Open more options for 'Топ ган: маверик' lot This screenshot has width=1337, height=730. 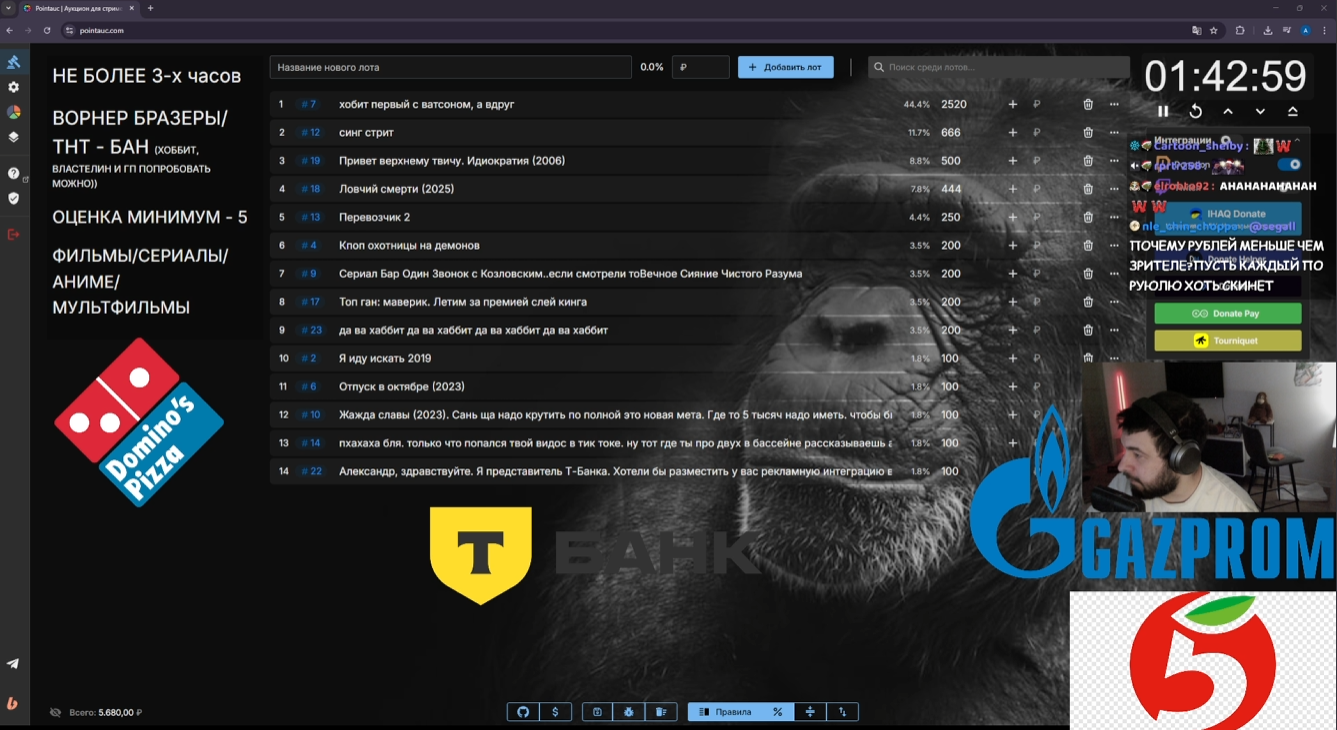[x=1114, y=301]
